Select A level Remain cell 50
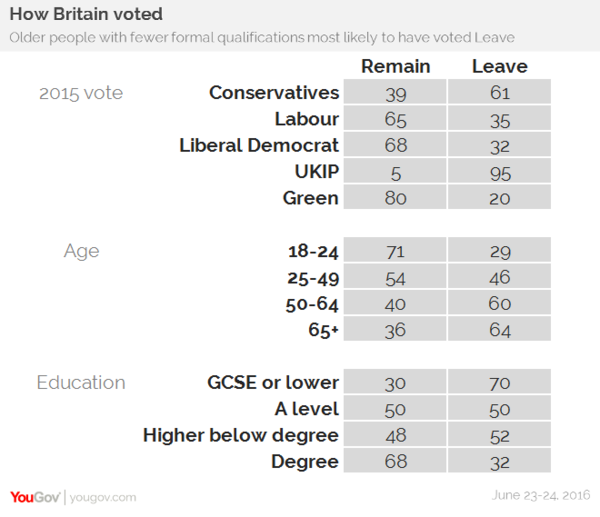600x517 pixels. 395,408
